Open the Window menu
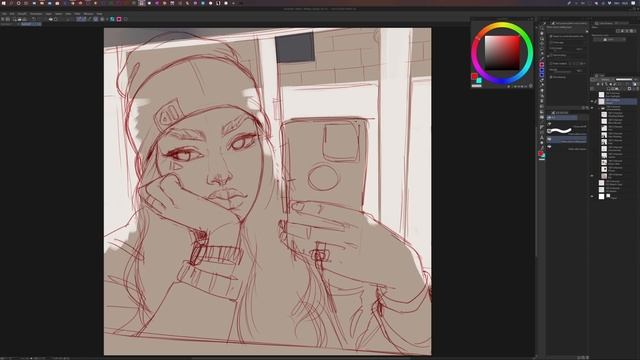The image size is (640, 360). (88, 14)
